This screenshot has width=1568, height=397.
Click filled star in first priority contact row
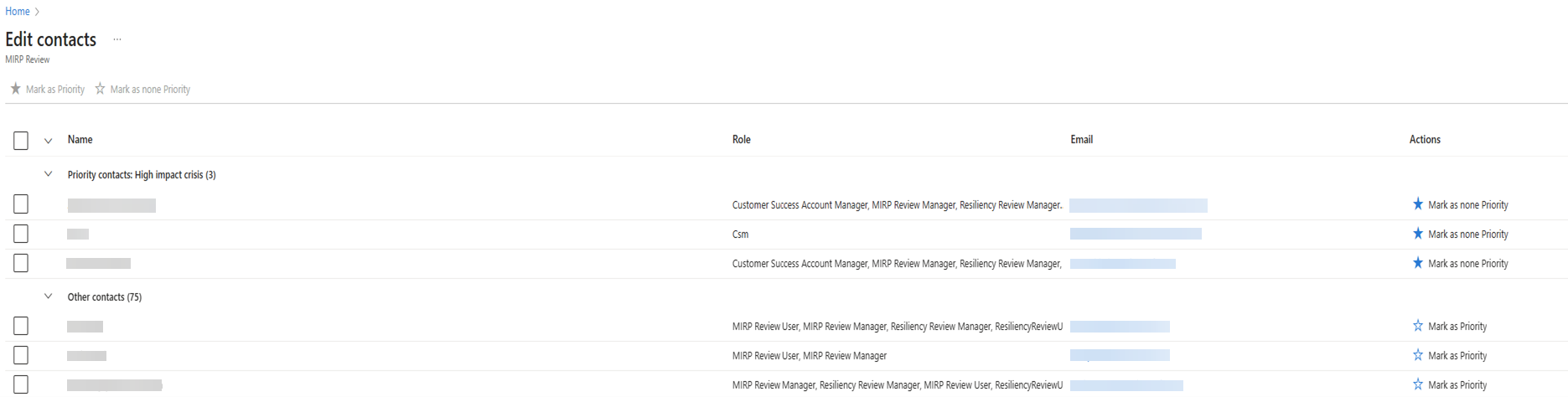1418,204
